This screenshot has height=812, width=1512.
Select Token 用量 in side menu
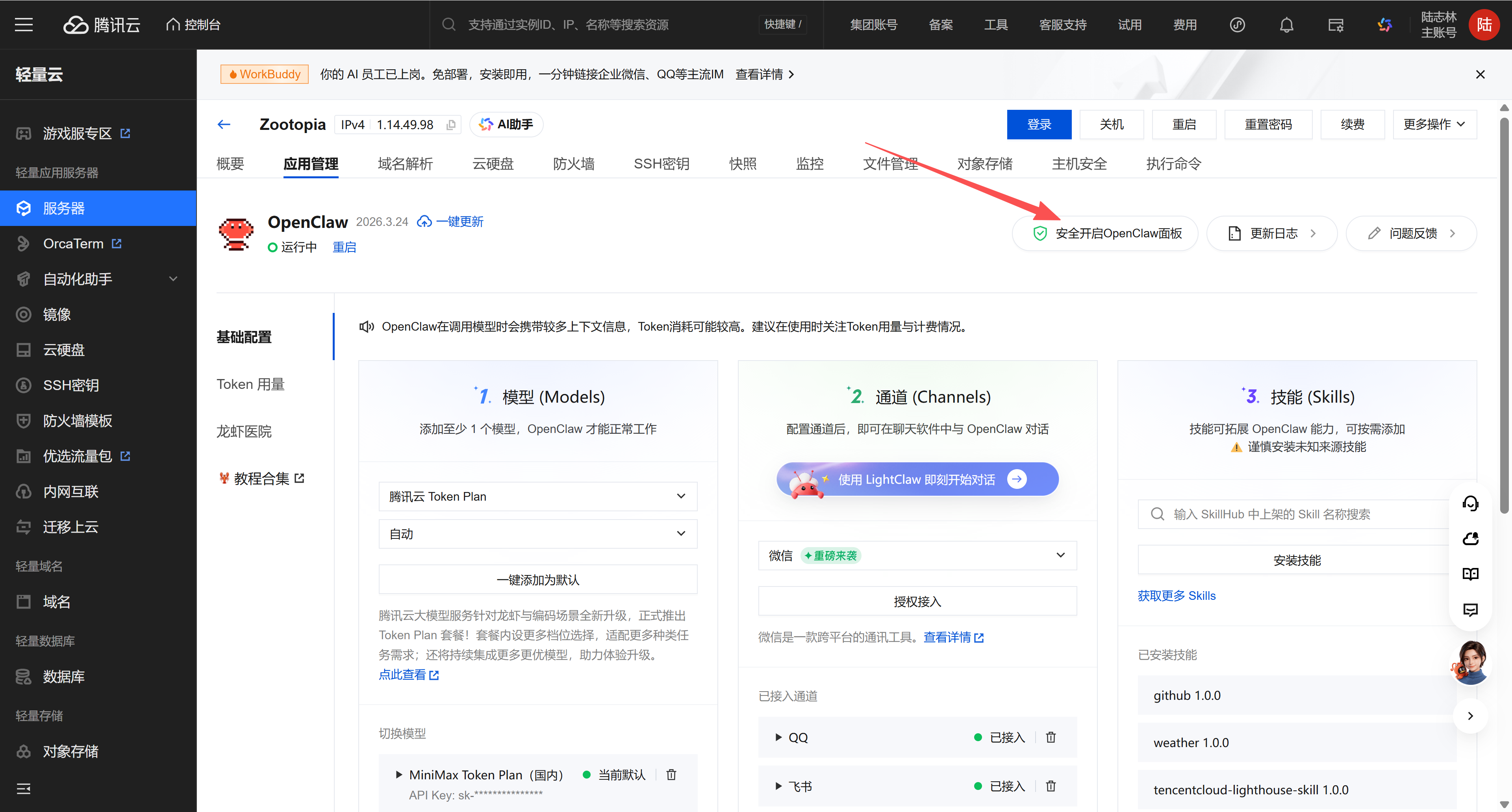point(251,384)
